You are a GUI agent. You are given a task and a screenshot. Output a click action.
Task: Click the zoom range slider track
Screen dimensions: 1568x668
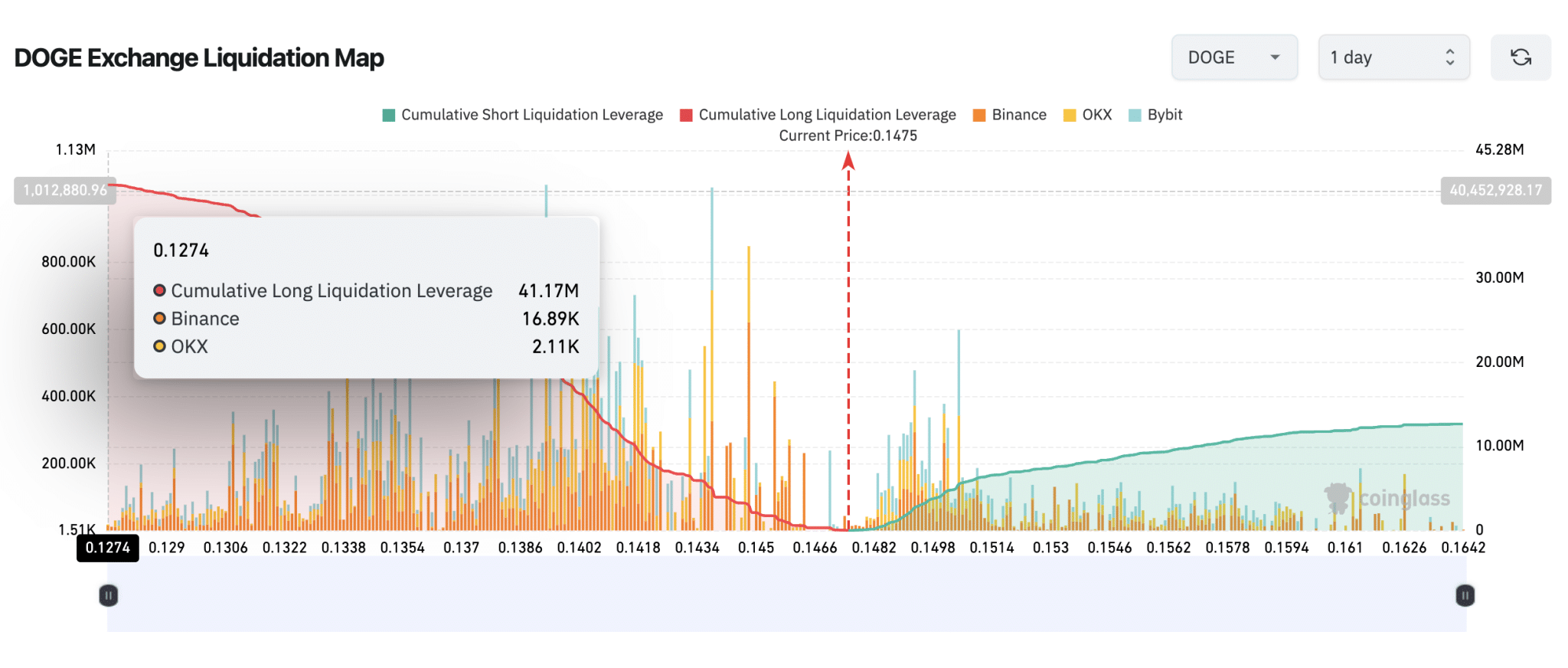click(786, 595)
